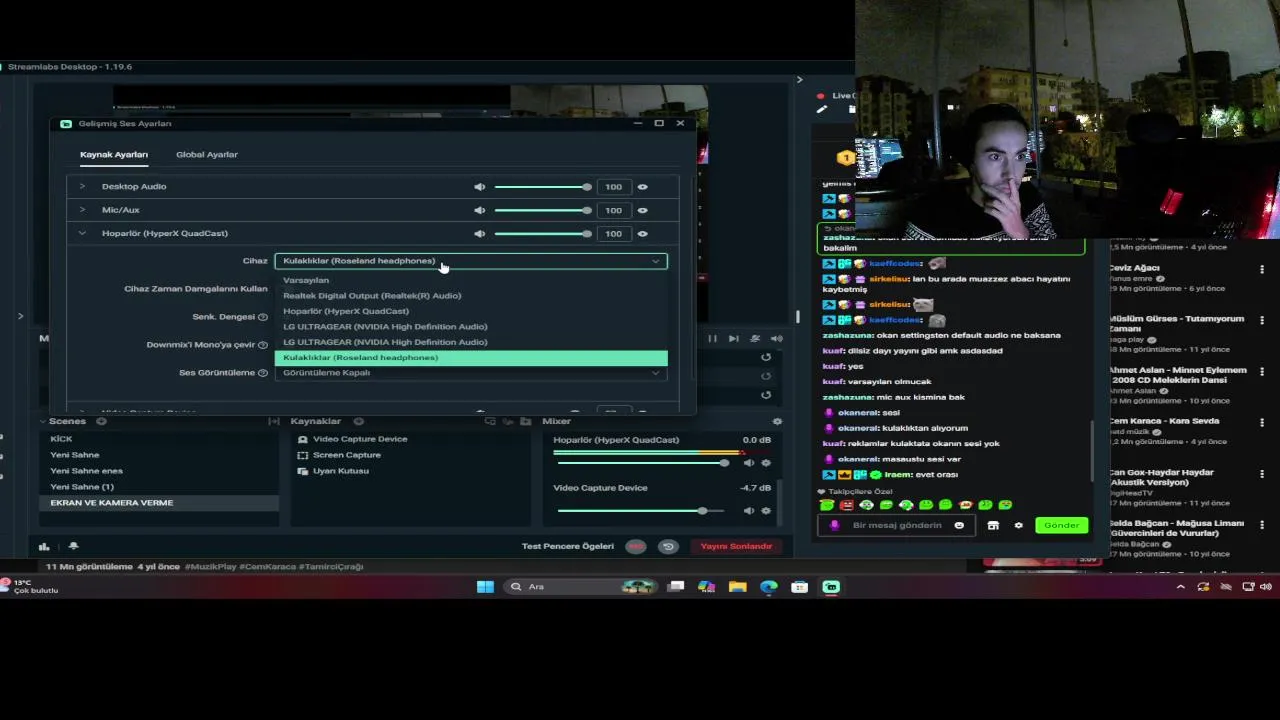Adjust Mic/Aux volume slider
The height and width of the screenshot is (720, 1280).
tap(541, 210)
